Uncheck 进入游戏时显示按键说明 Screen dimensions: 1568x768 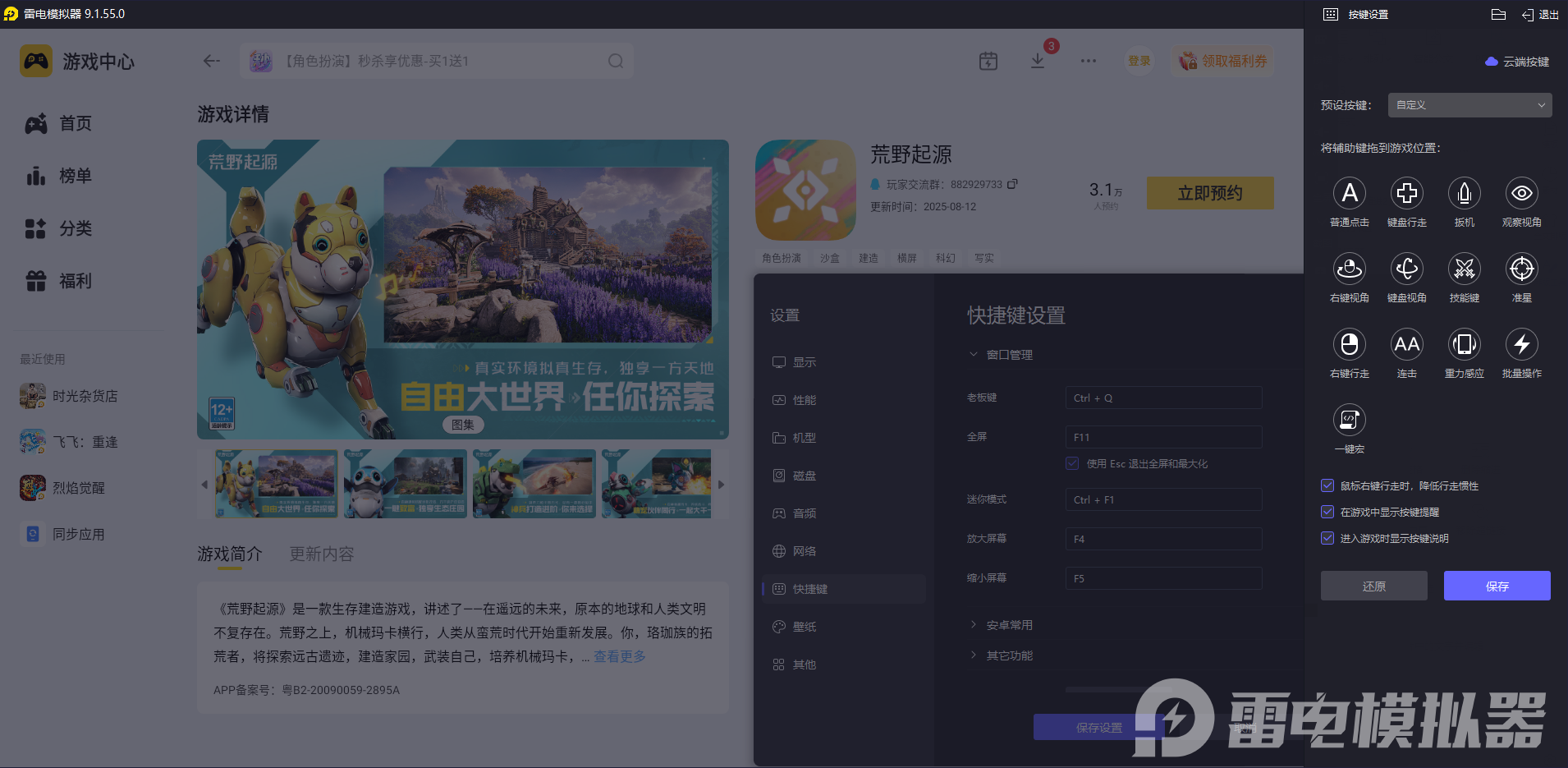pos(1327,538)
